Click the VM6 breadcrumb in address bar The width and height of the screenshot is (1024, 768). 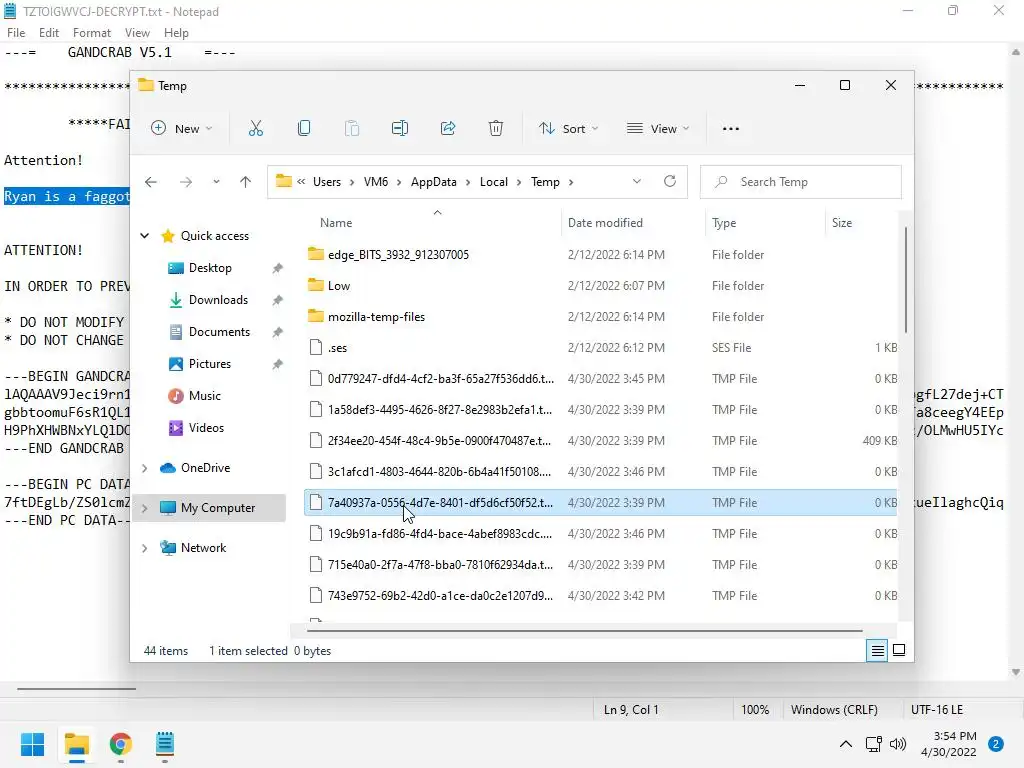click(376, 182)
